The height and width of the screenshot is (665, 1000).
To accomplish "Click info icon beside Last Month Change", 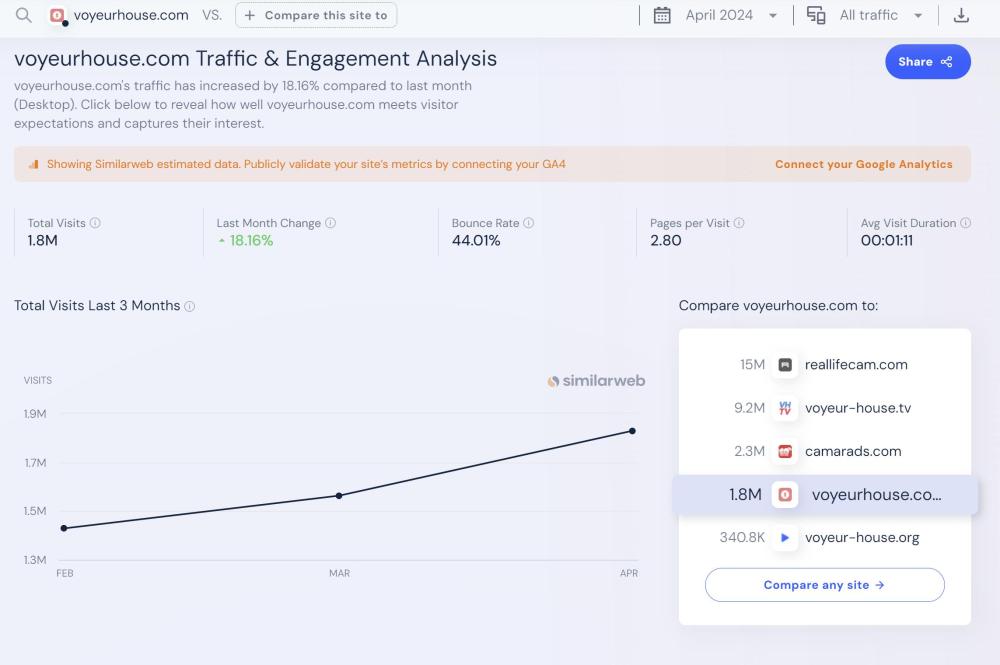I will tap(331, 223).
